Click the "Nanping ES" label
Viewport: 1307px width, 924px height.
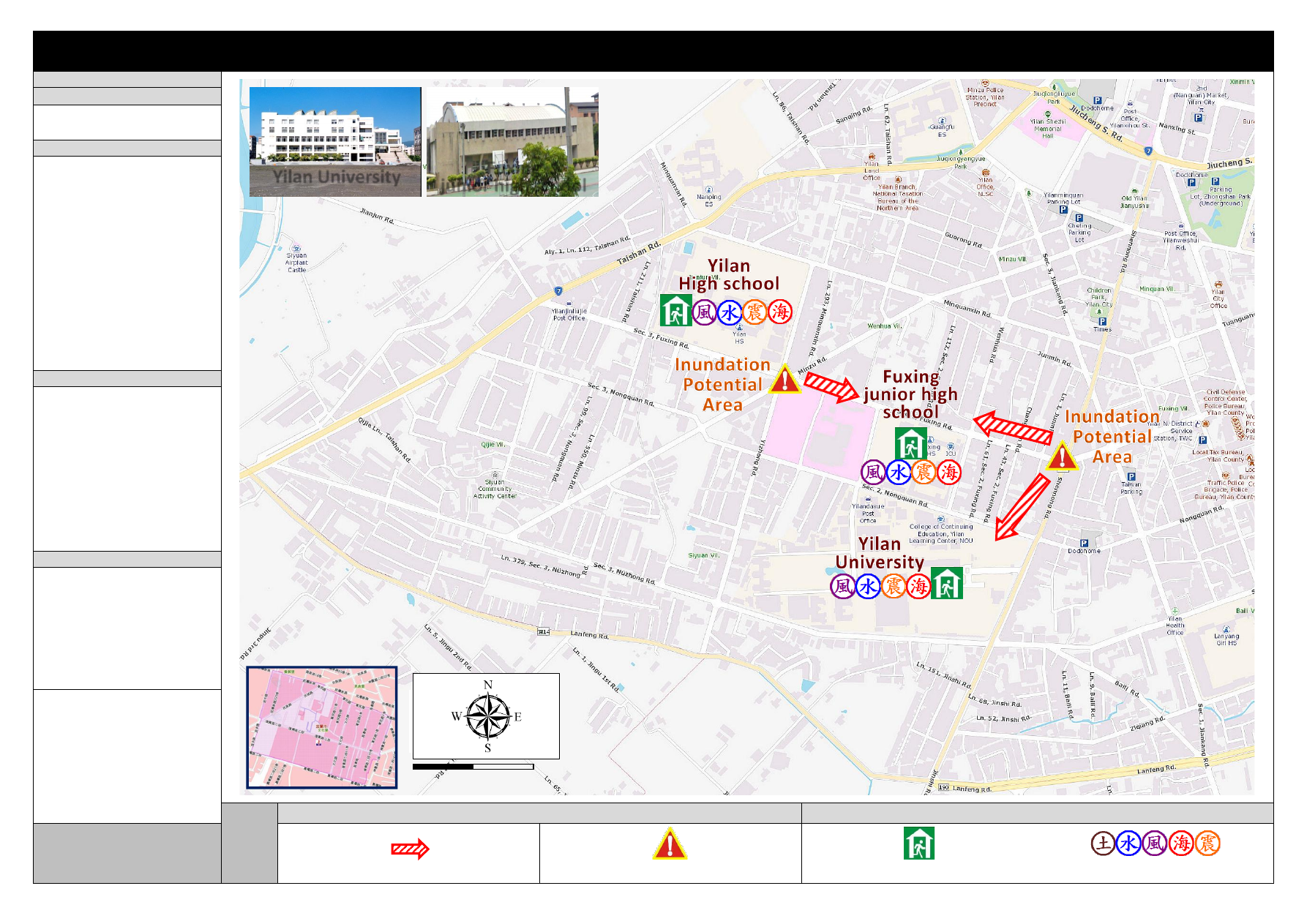(708, 200)
